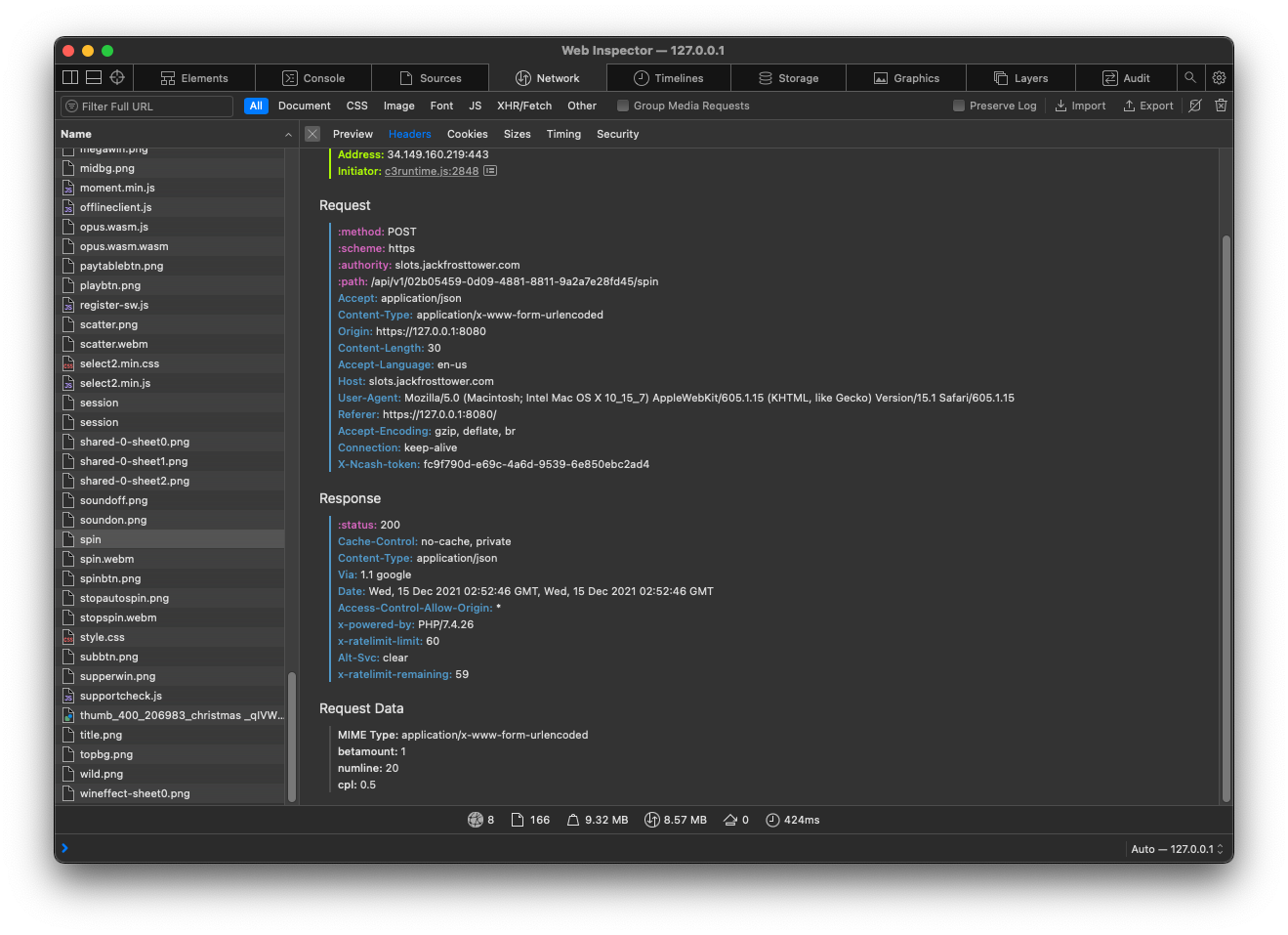This screenshot has width=1288, height=935.
Task: Select the offlineclient.js resource row
Action: pyautogui.click(x=170, y=207)
